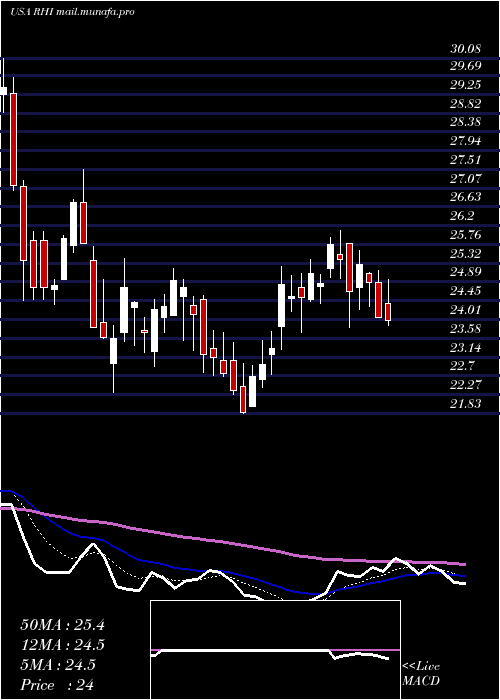
Task: Click the '50MA : 25.4' readout
Action: click(62, 625)
